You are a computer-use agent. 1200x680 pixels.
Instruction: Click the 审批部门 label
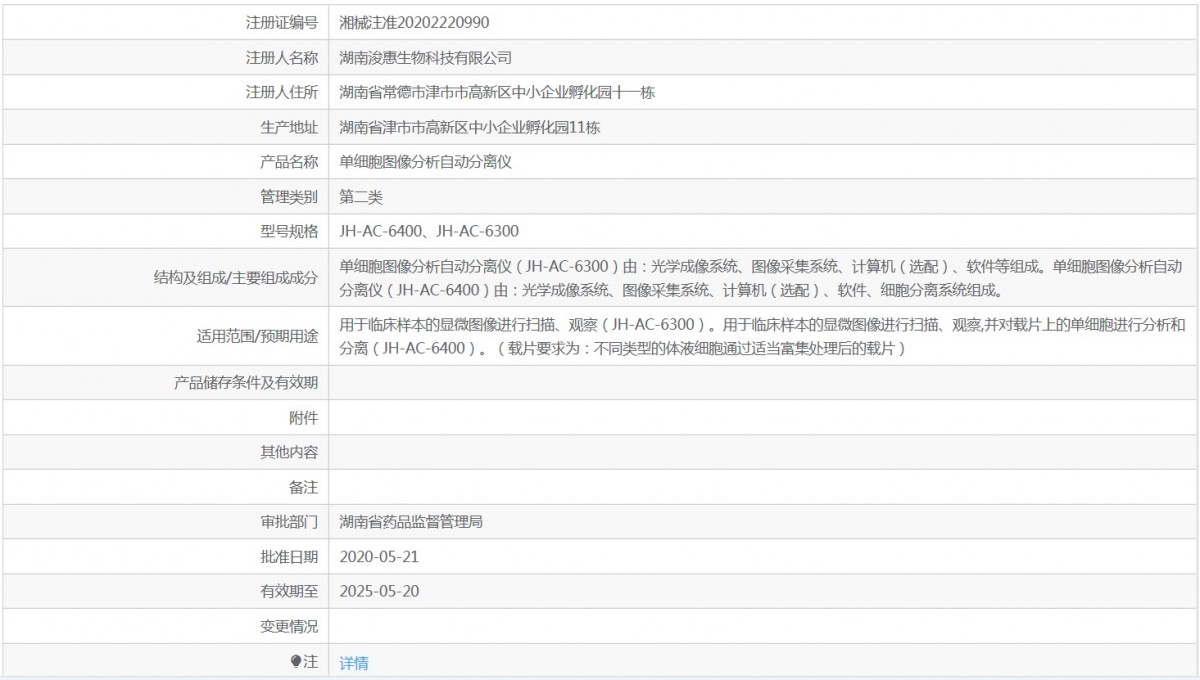pos(289,522)
